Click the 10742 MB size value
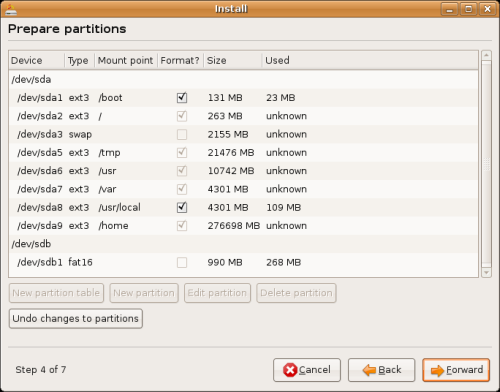500x392 pixels. pyautogui.click(x=231, y=171)
